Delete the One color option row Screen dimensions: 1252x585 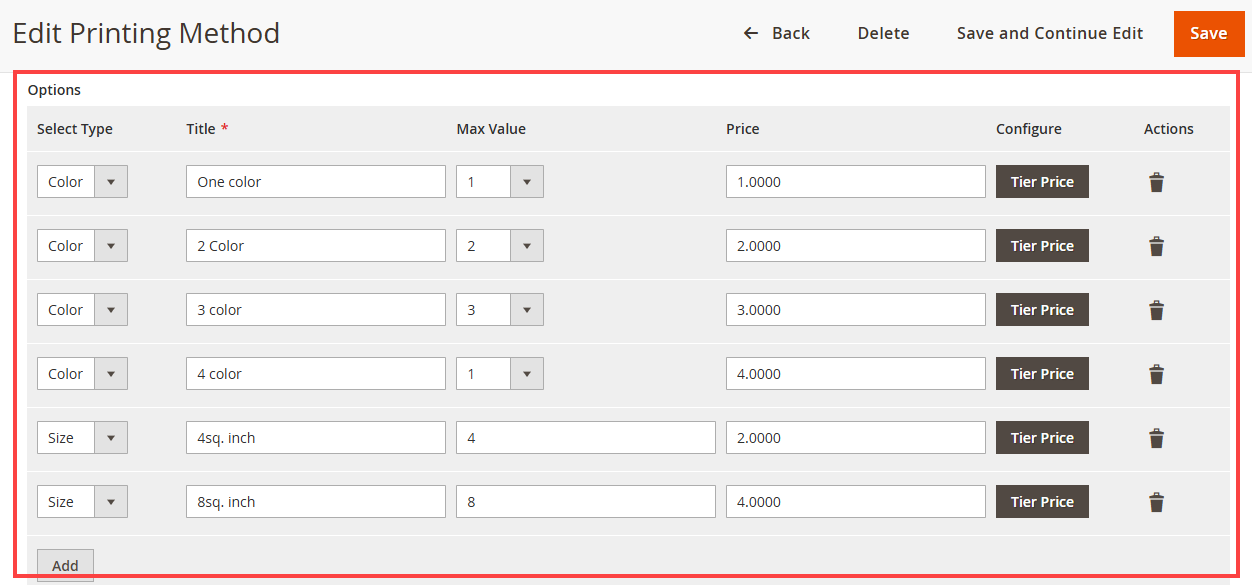pyautogui.click(x=1156, y=182)
